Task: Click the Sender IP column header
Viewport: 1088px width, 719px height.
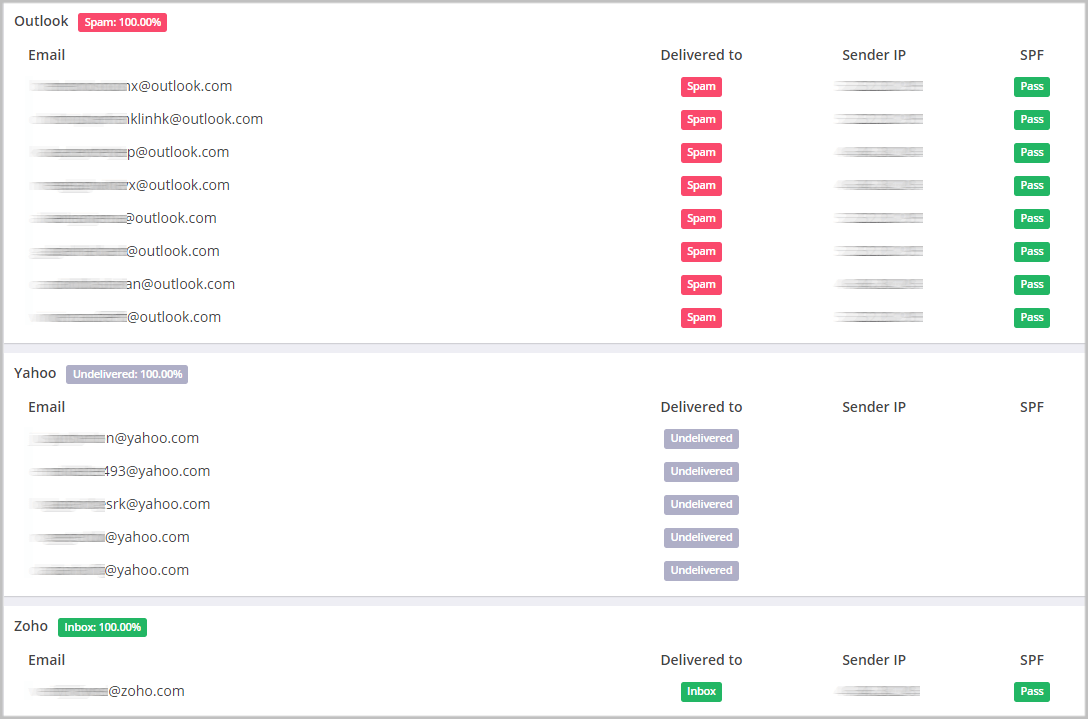Action: pos(874,55)
